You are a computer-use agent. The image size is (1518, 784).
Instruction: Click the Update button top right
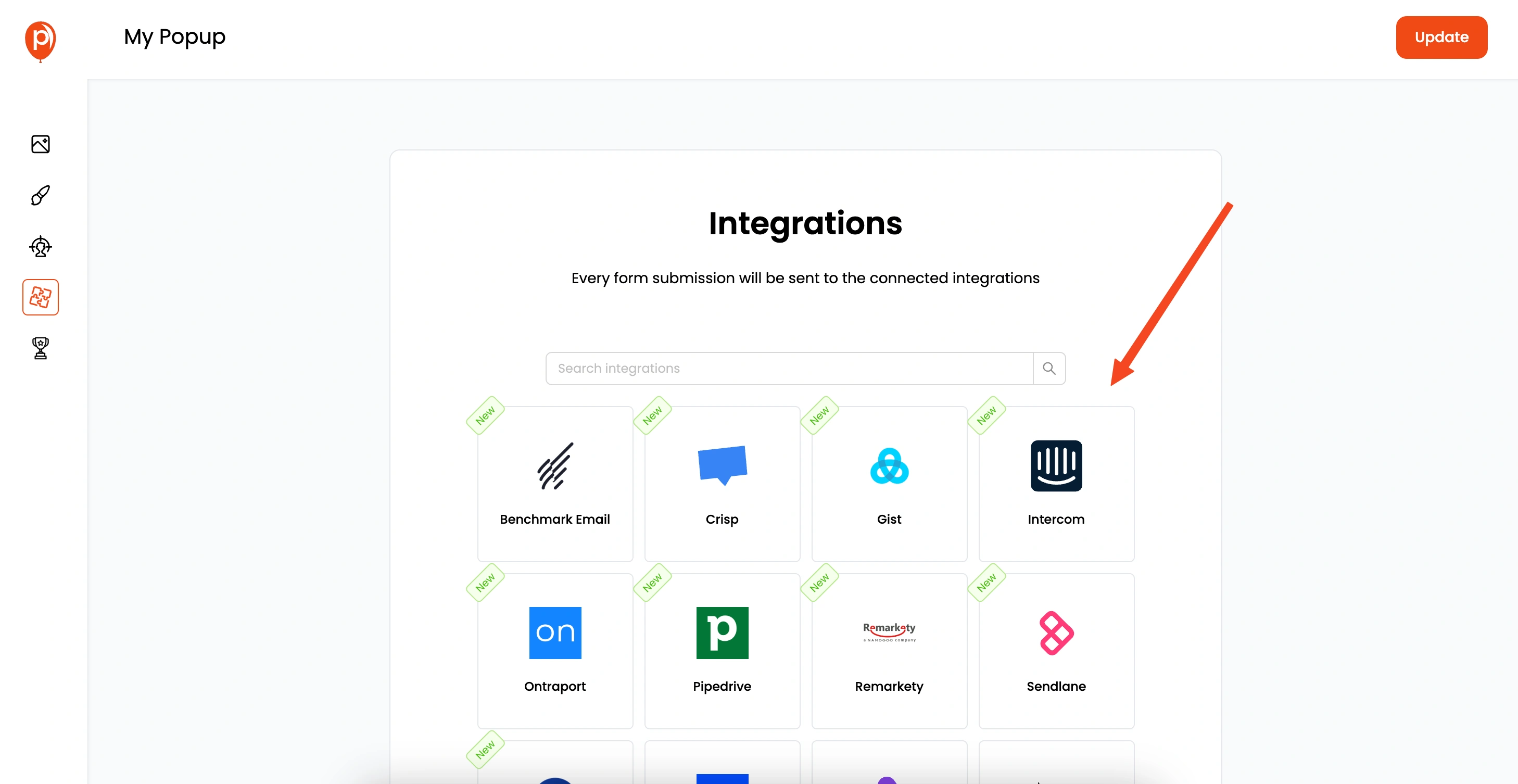[1442, 37]
